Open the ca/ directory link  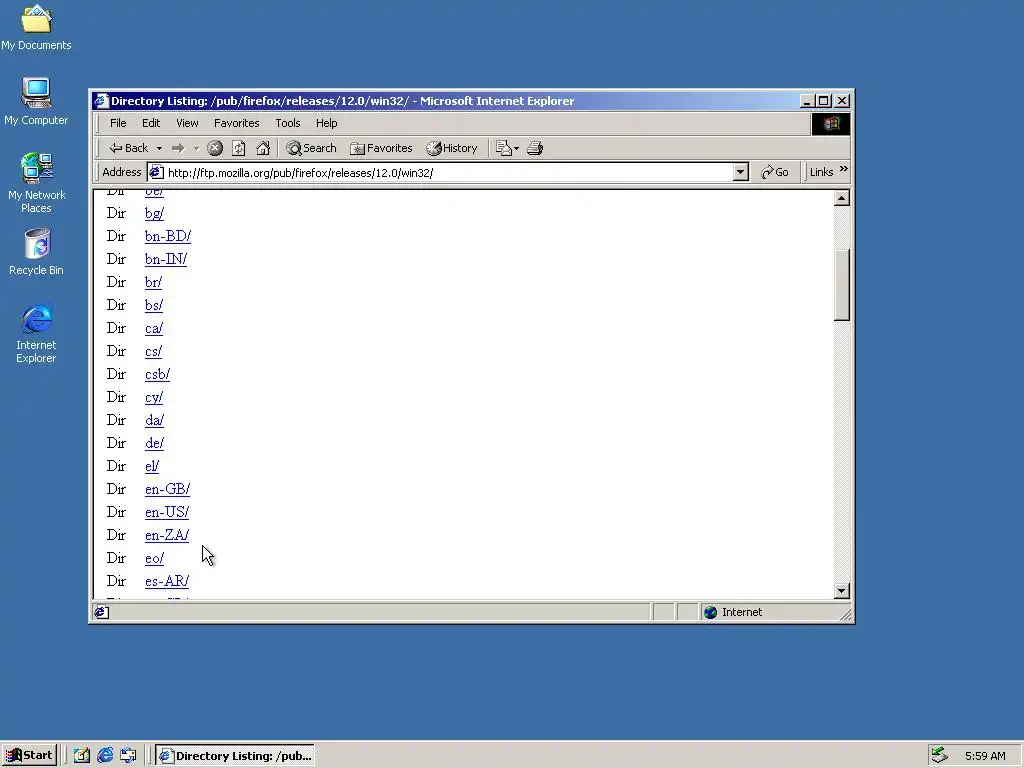click(x=154, y=328)
